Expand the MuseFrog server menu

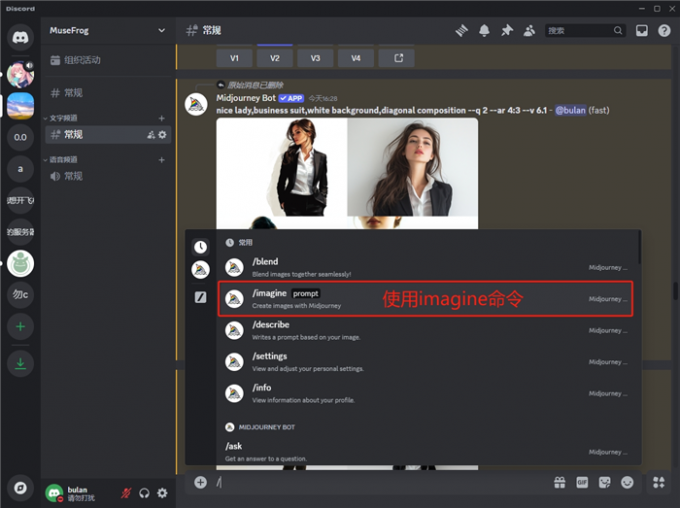pos(108,30)
